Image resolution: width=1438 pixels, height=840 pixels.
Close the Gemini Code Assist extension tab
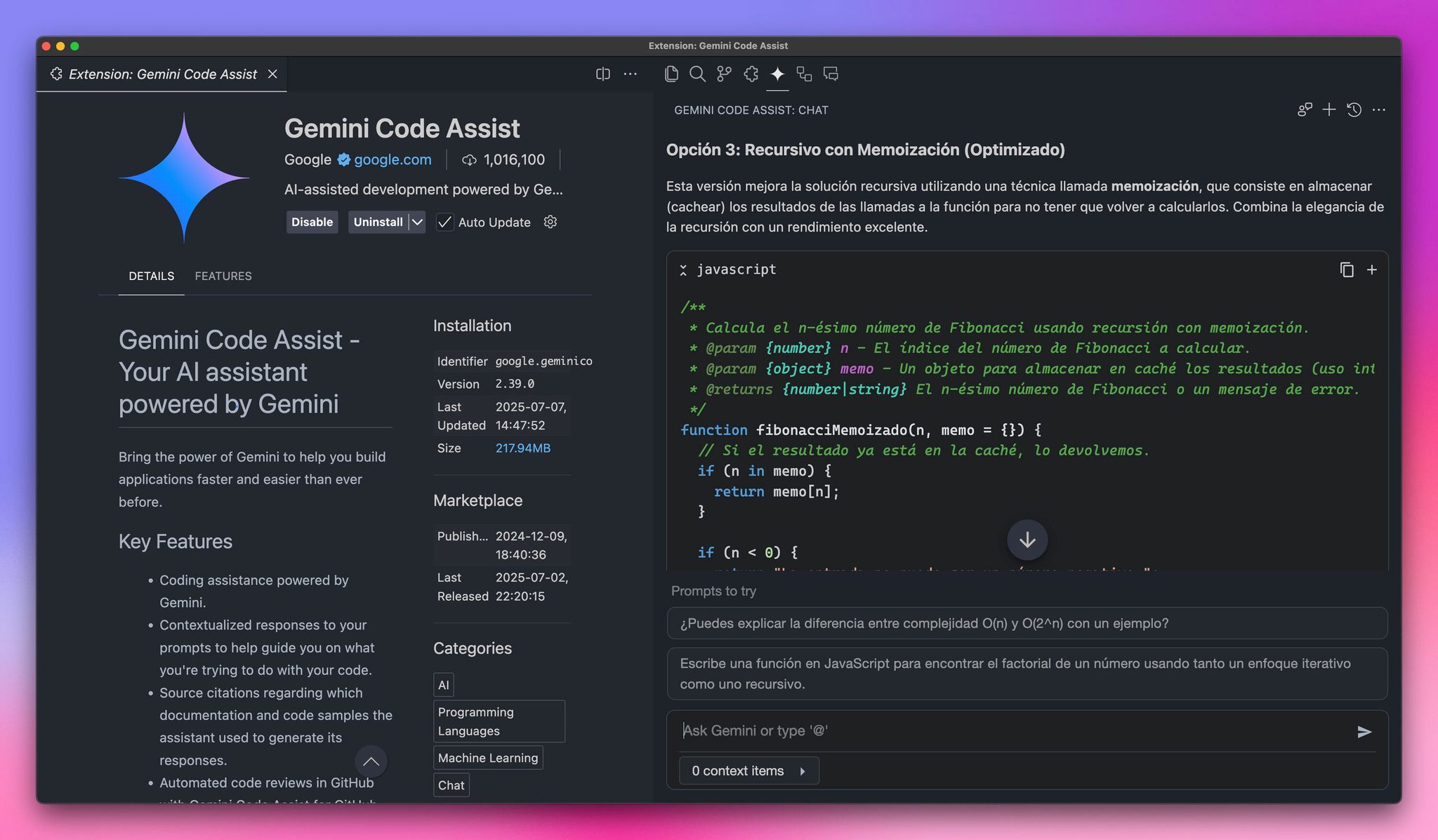tap(272, 74)
